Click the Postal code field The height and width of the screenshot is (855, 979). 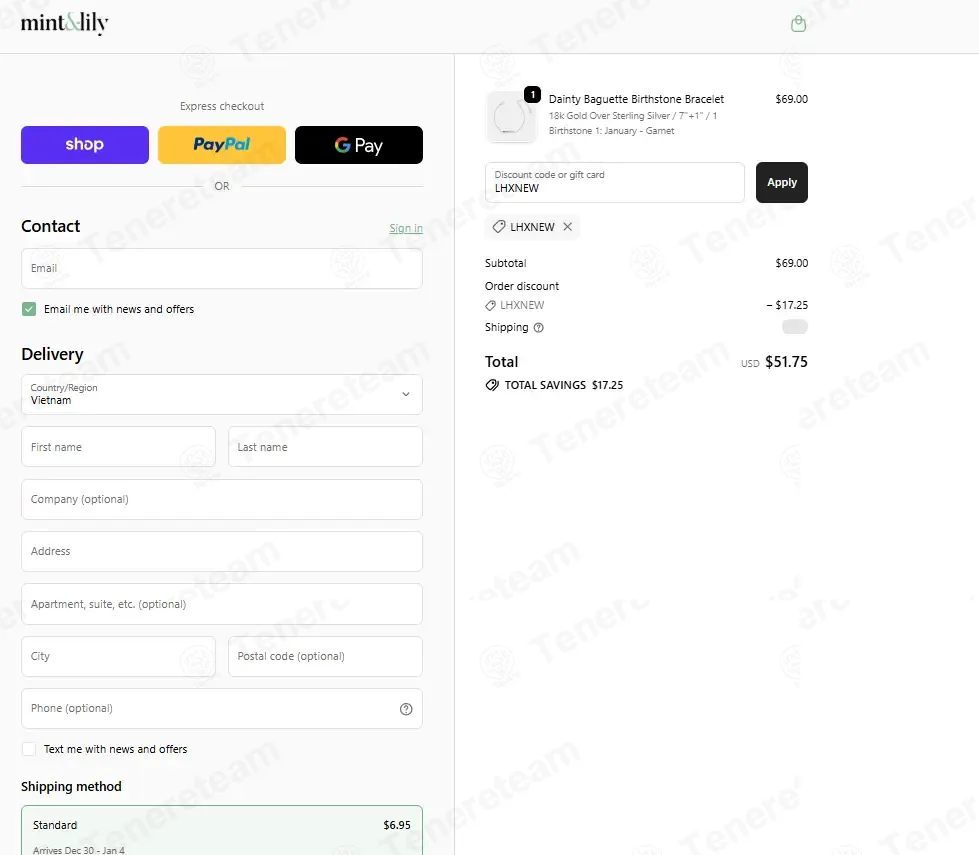coord(325,657)
